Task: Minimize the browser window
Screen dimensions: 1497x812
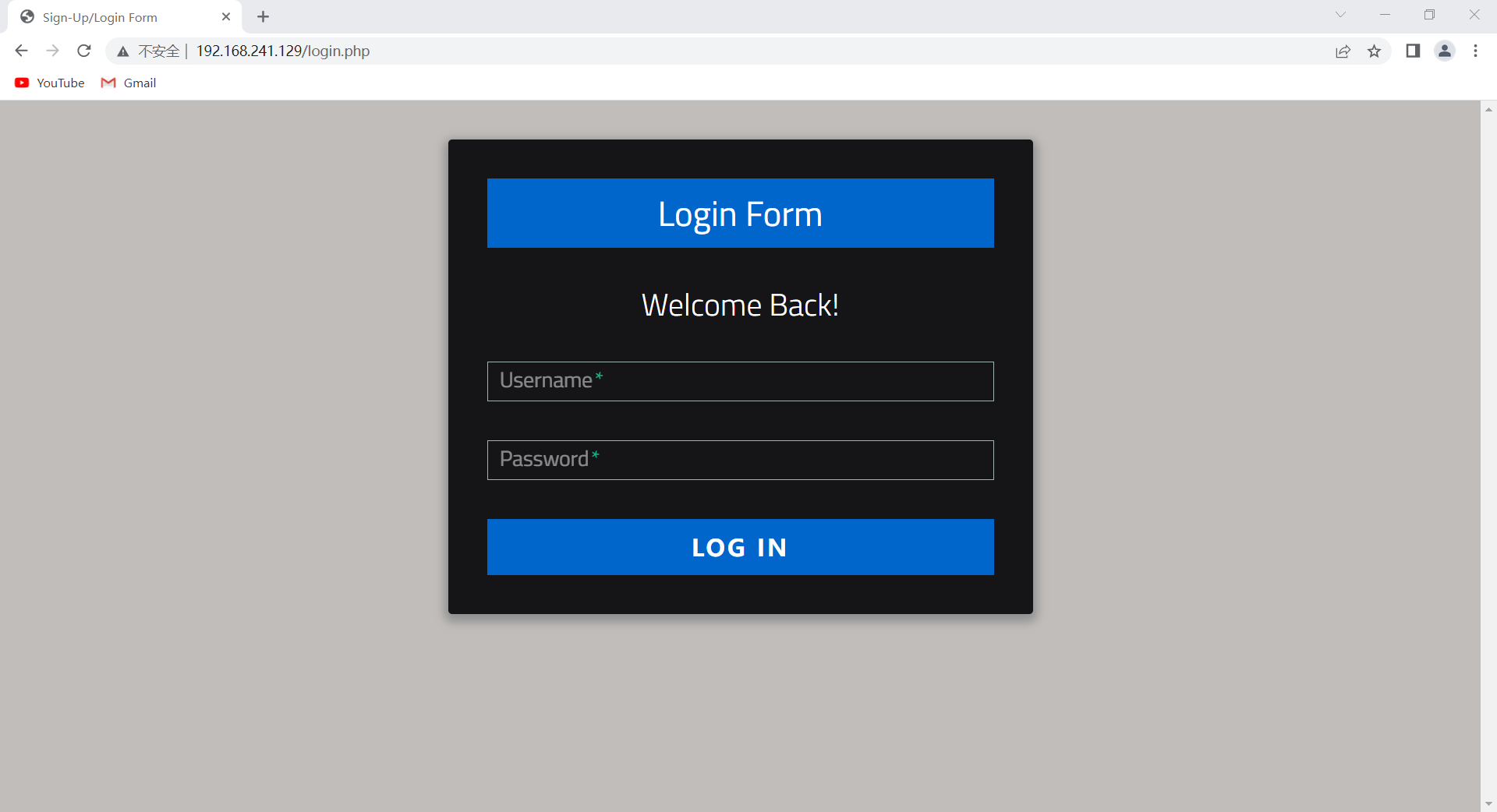Action: tap(1385, 15)
